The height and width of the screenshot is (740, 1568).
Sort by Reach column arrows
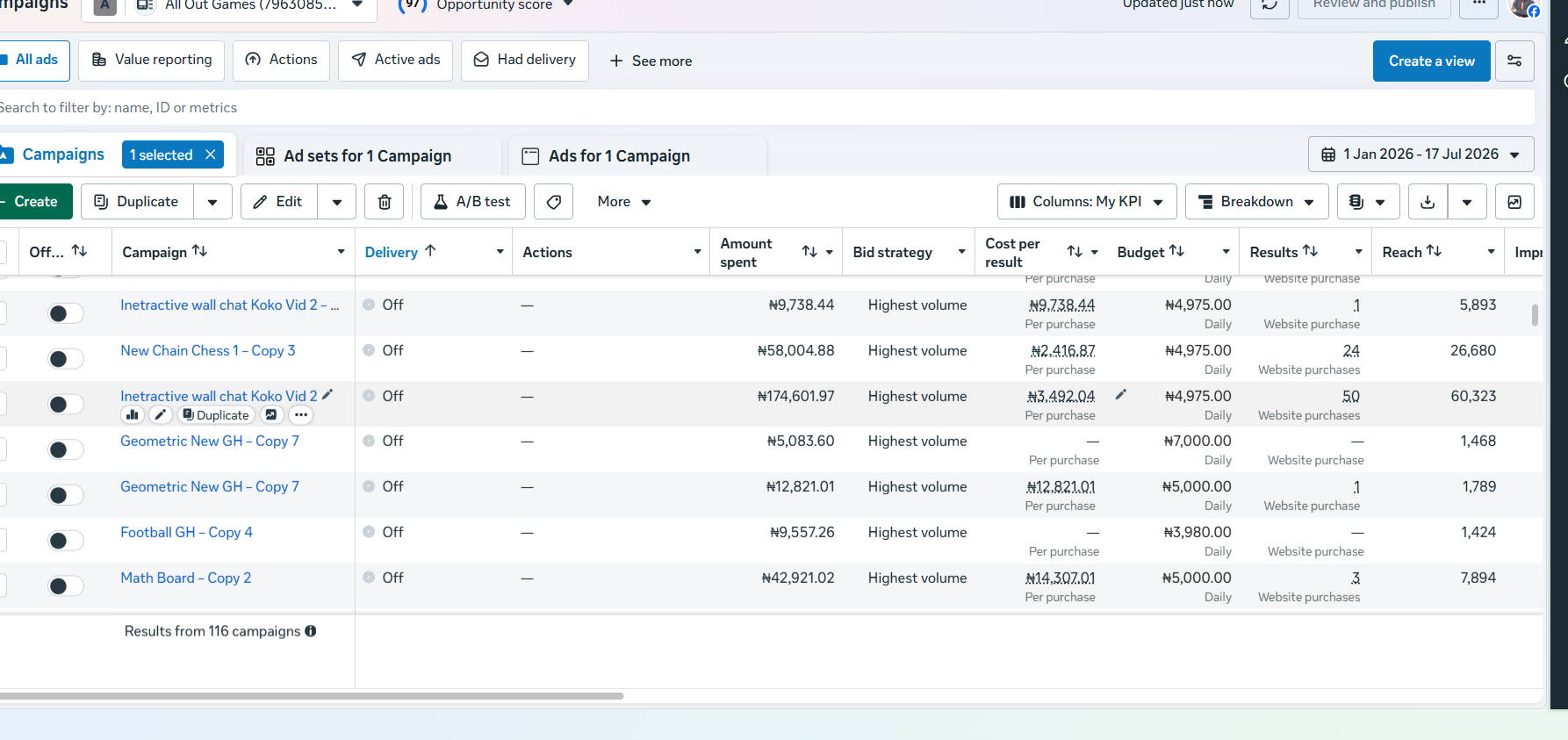click(1434, 251)
